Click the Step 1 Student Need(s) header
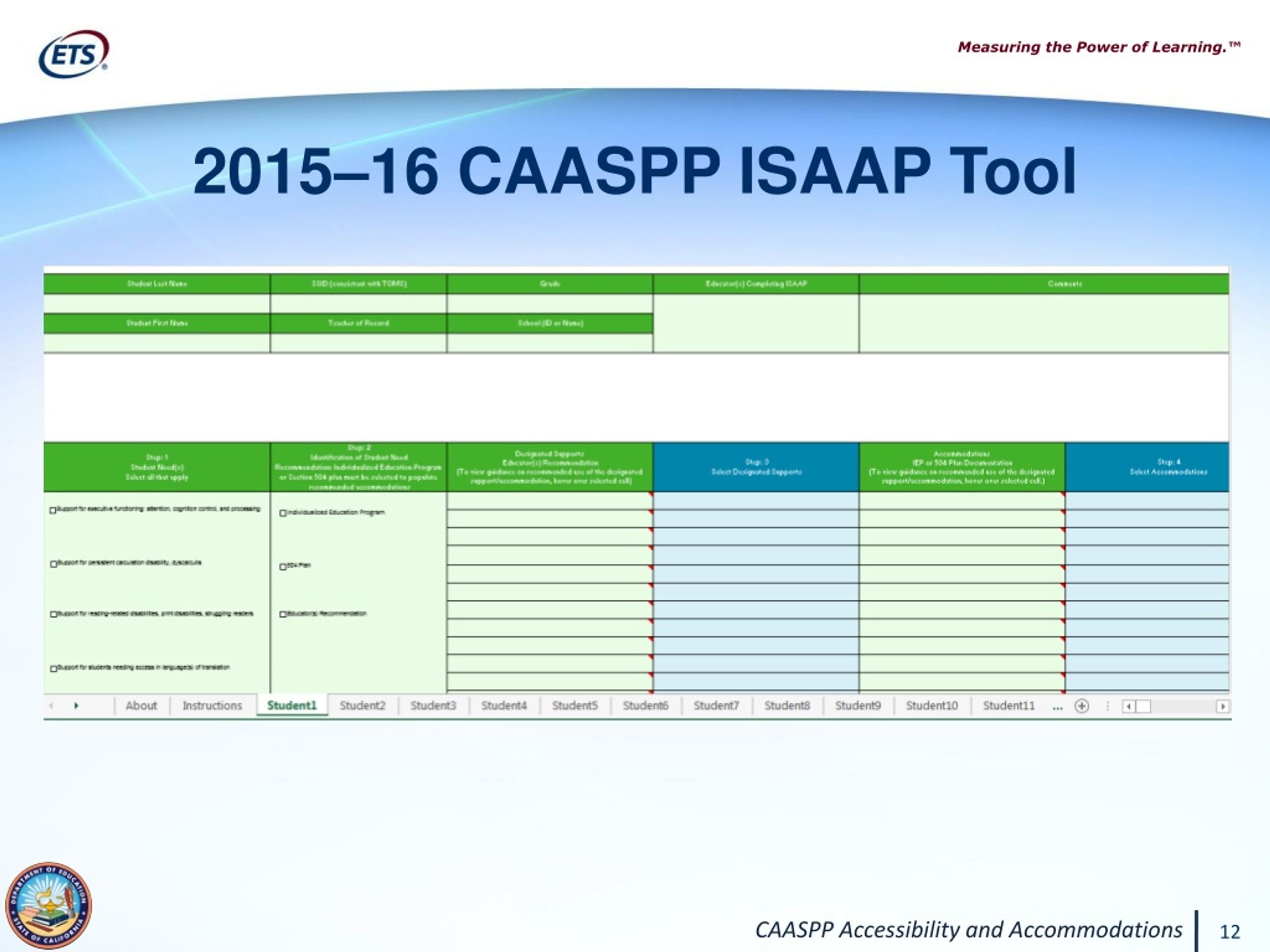This screenshot has width=1270, height=952. [x=157, y=467]
